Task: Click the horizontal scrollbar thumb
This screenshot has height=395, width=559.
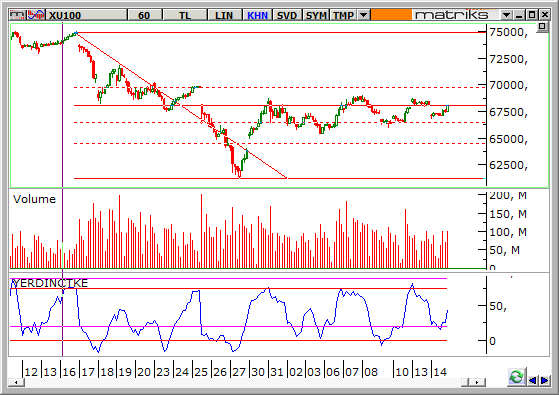Action: (x=465, y=382)
